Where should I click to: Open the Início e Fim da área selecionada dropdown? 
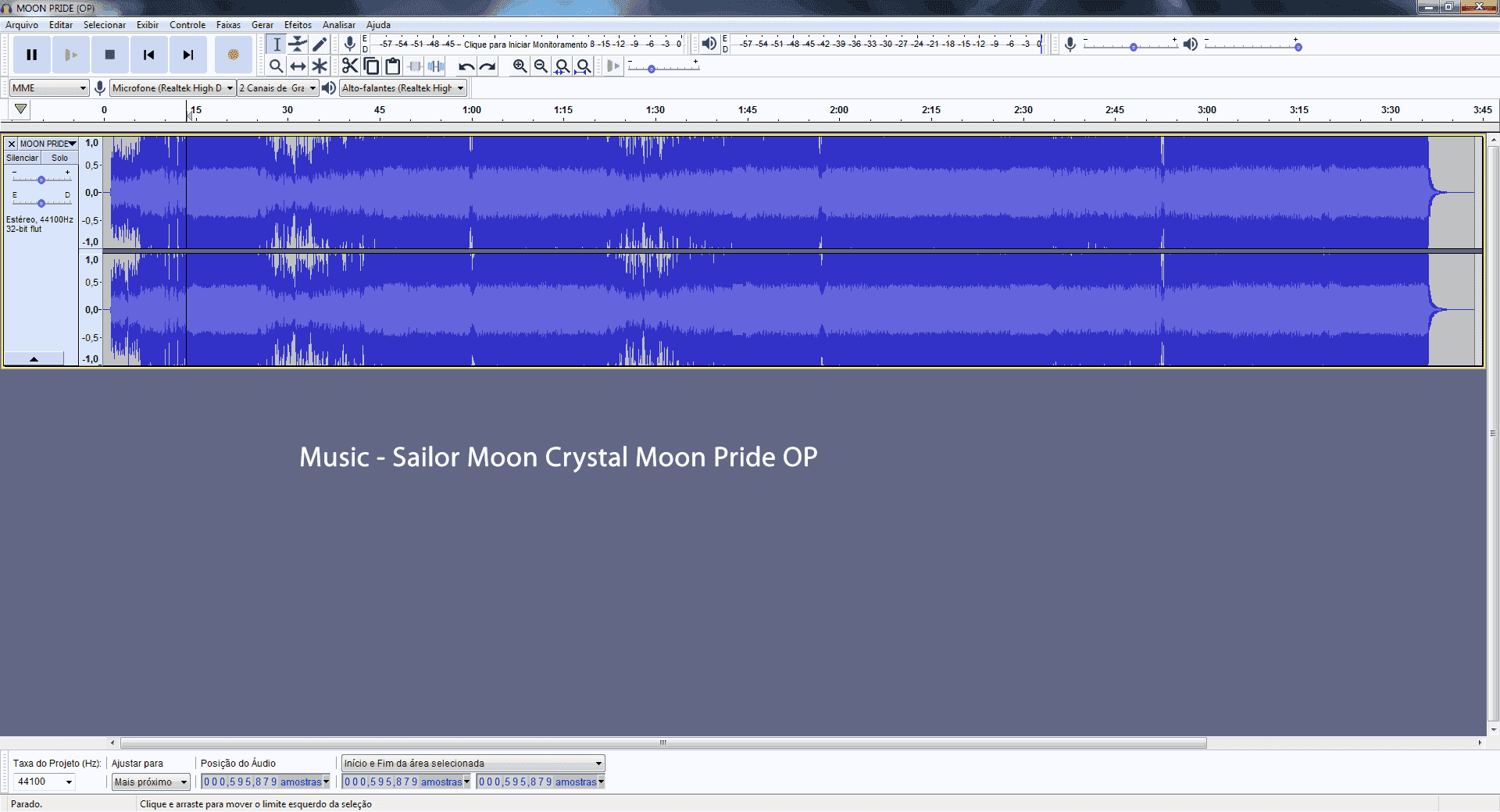point(473,764)
